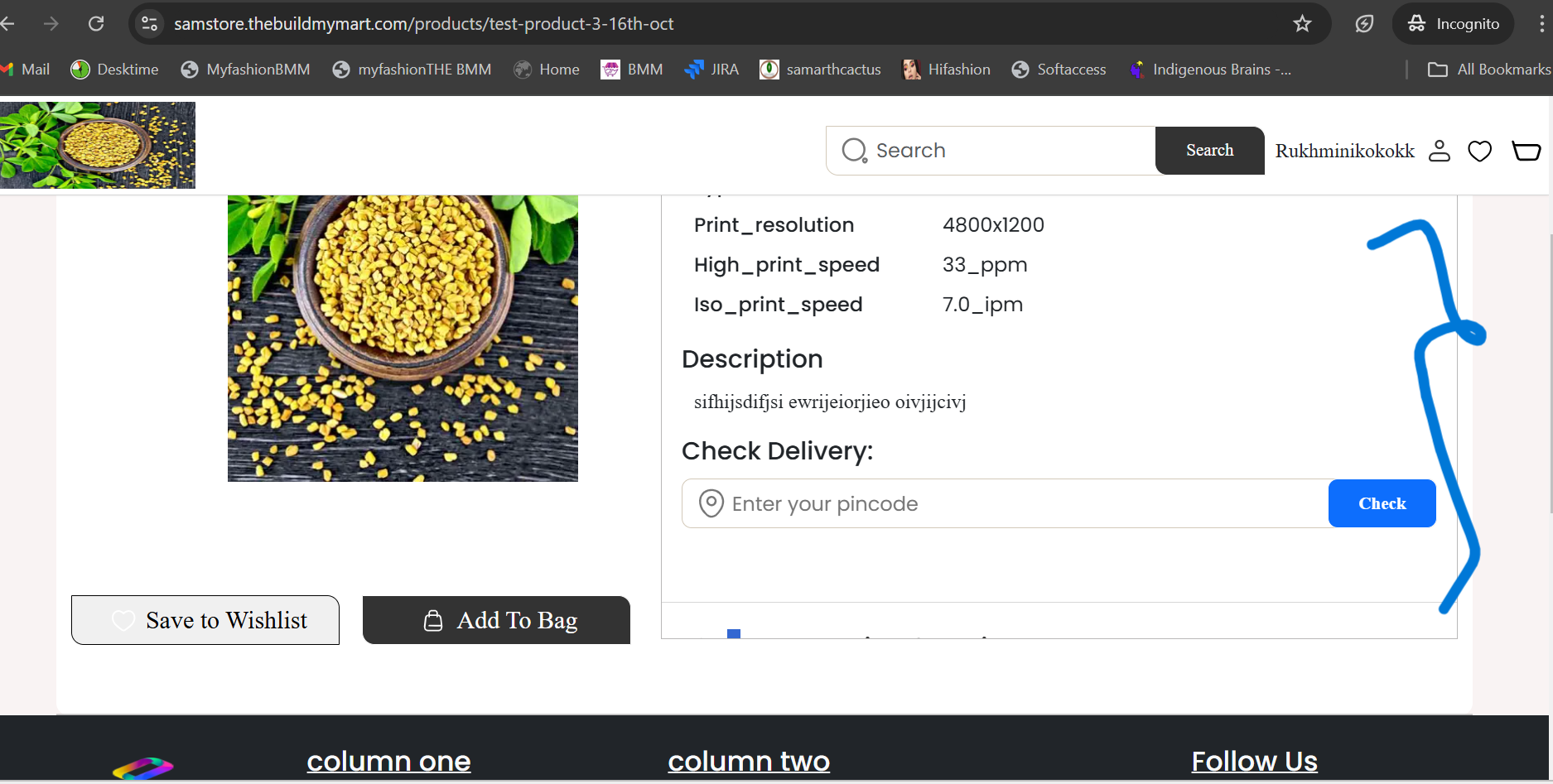Open the All Bookmarks folder
This screenshot has height=784, width=1553.
[1488, 70]
